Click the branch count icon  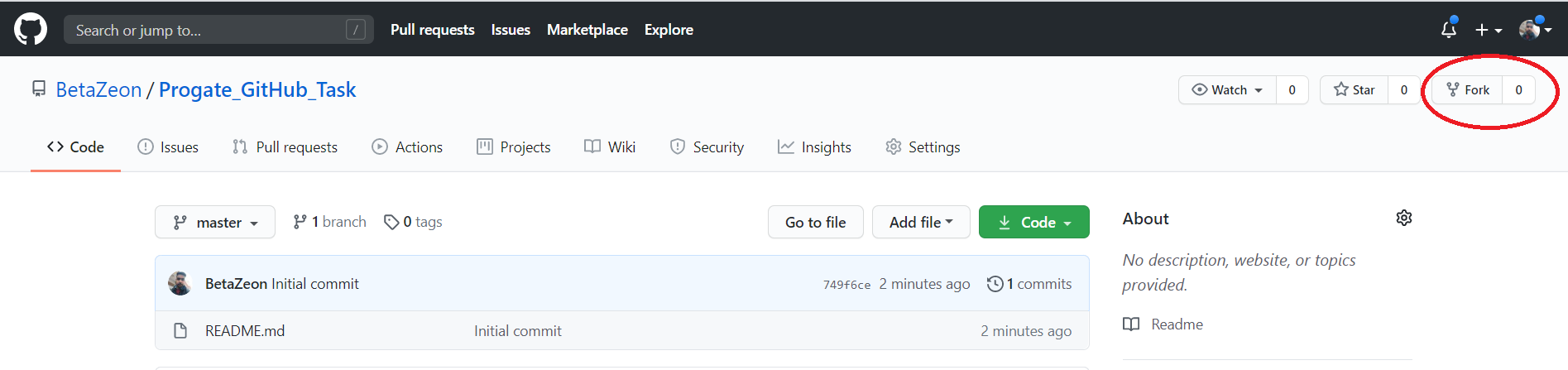[x=300, y=222]
